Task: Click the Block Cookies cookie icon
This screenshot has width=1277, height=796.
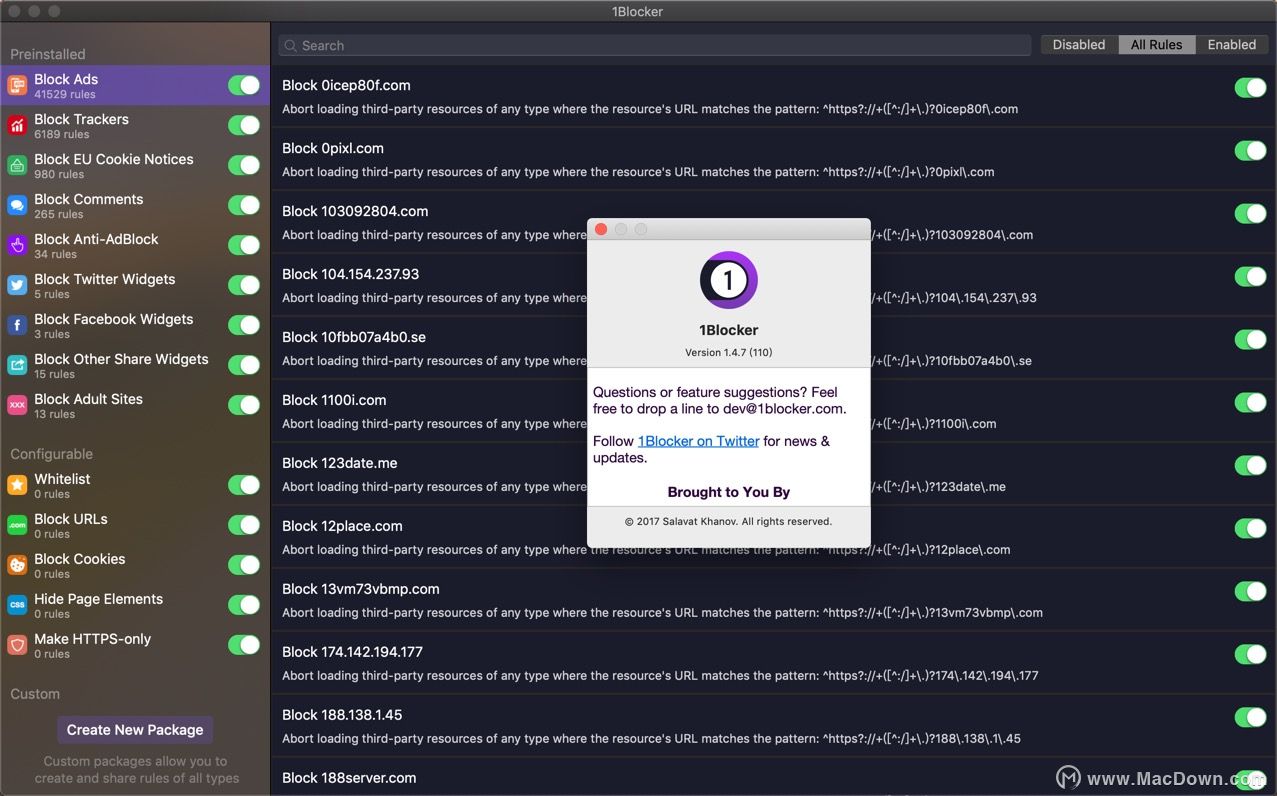Action: (17, 565)
